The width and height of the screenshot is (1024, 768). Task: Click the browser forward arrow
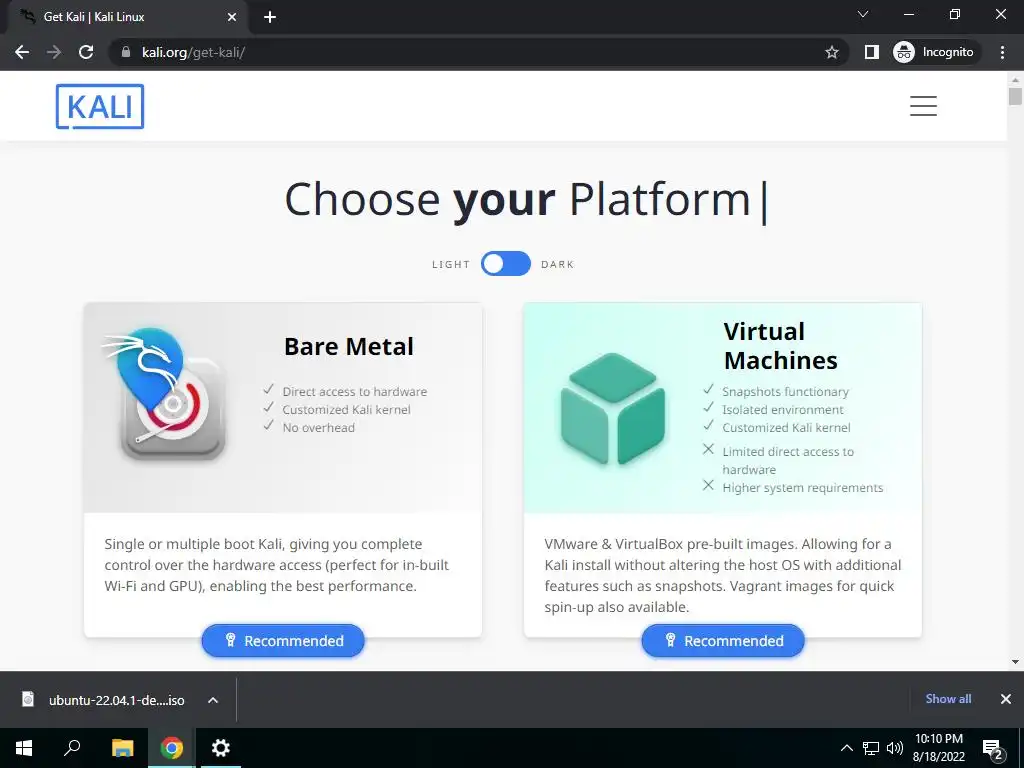pyautogui.click(x=54, y=52)
